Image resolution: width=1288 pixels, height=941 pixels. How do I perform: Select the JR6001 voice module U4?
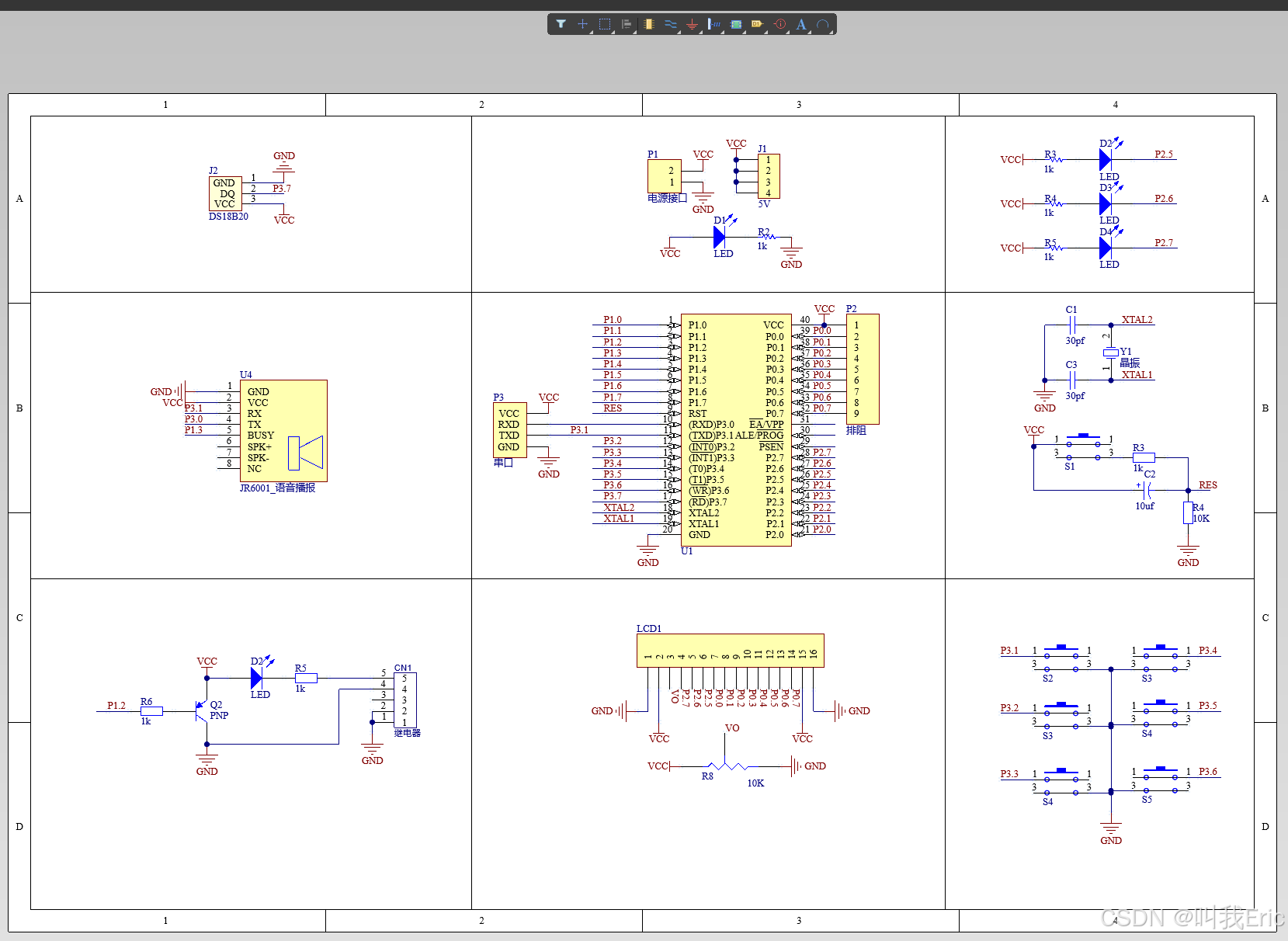click(x=283, y=431)
